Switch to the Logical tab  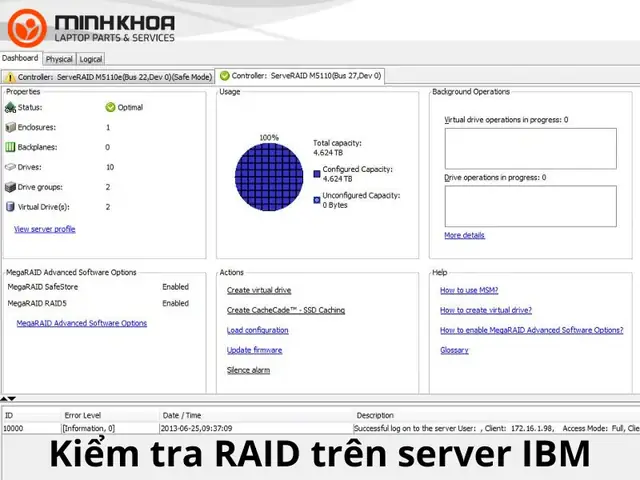pos(91,59)
